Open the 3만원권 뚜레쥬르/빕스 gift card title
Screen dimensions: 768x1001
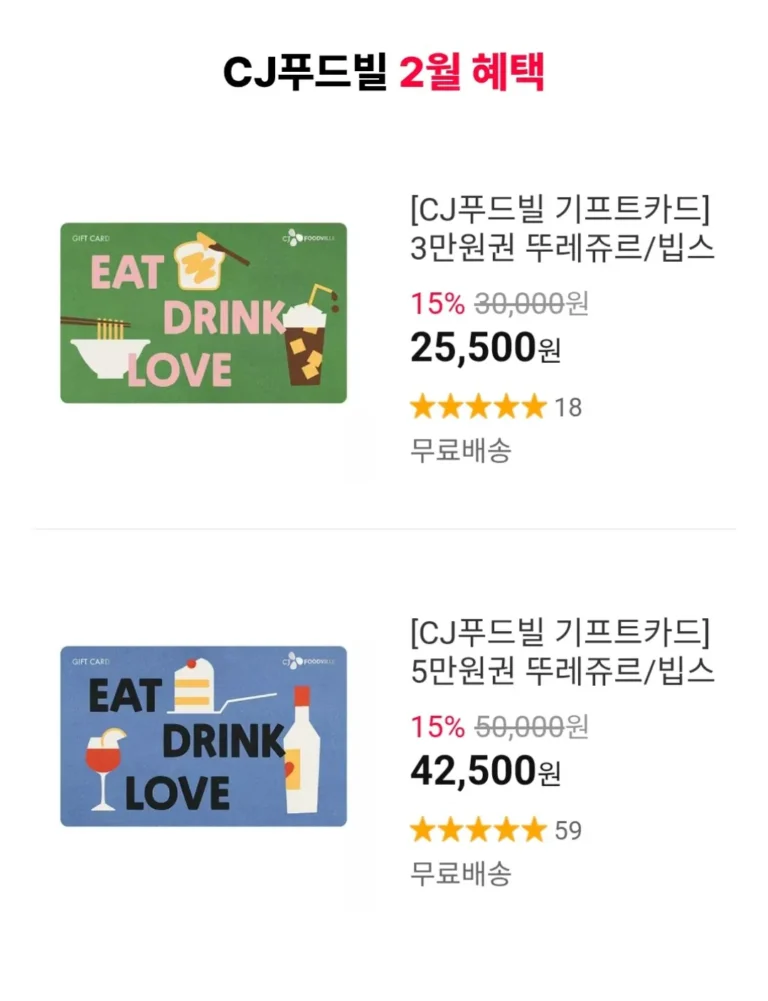(562, 230)
